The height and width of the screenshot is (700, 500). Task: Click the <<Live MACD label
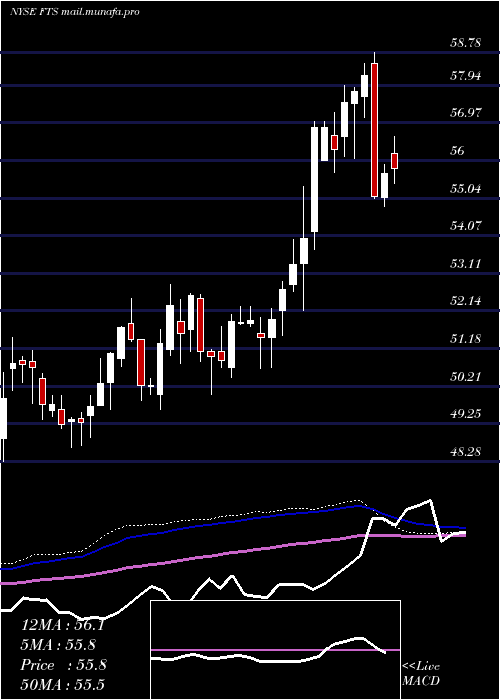point(421,674)
